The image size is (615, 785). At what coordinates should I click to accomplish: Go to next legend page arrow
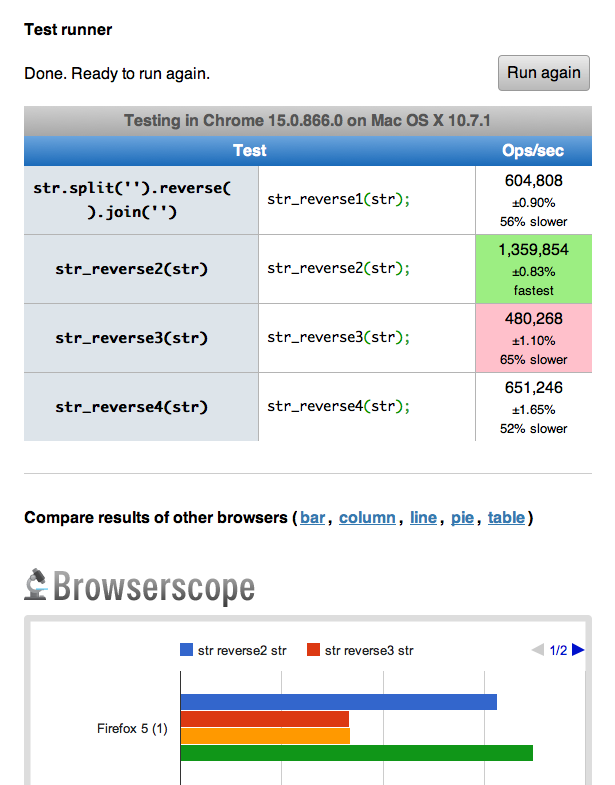[578, 650]
